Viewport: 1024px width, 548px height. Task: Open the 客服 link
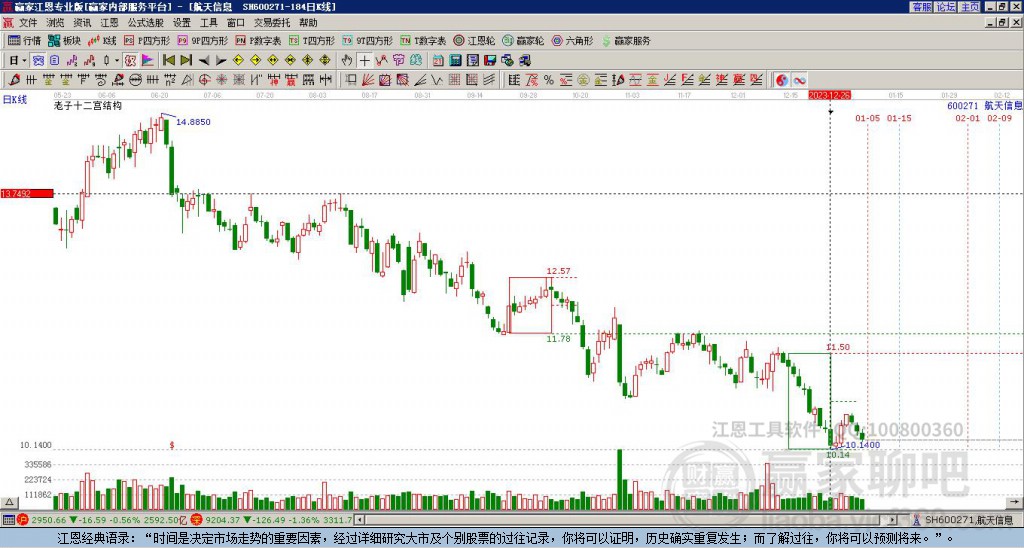922,7
